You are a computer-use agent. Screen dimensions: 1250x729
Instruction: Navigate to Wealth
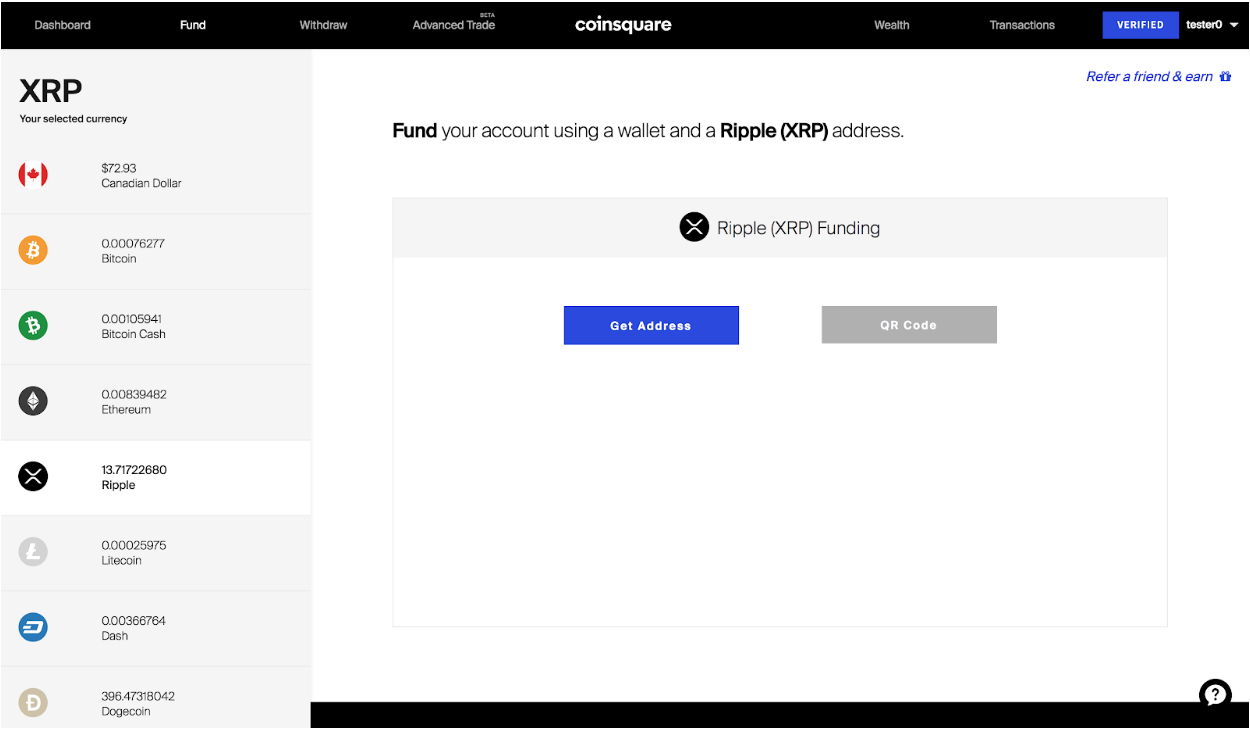[x=891, y=25]
